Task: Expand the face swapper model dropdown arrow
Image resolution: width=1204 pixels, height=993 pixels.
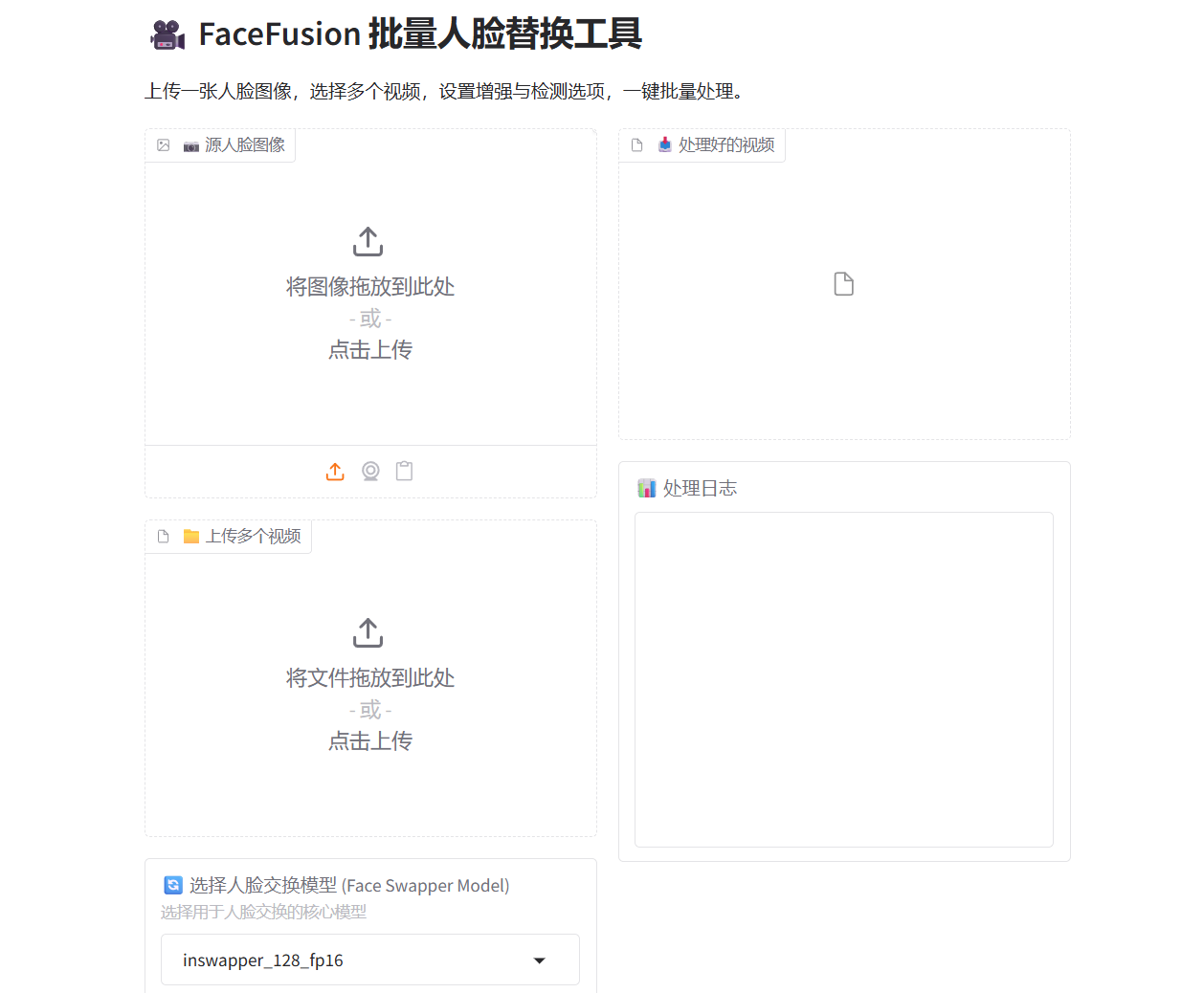Action: pos(540,960)
